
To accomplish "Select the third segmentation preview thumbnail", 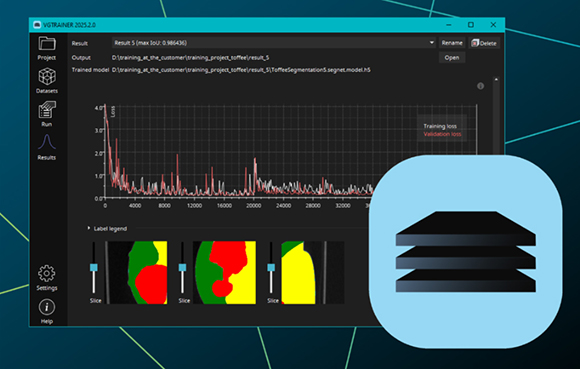I will pos(313,272).
